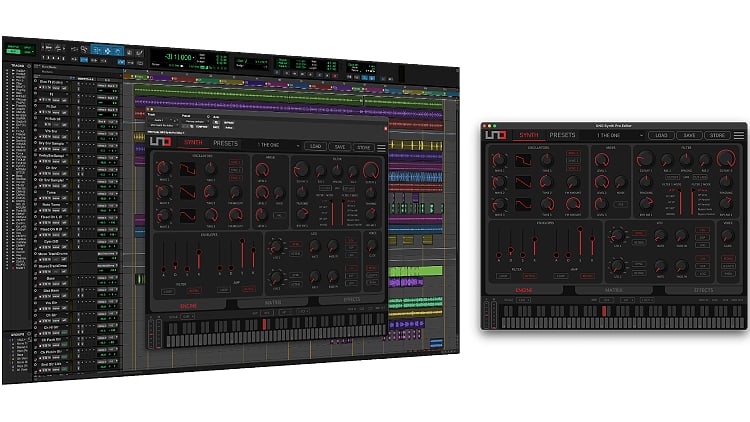This screenshot has height=422, width=750.
Task: Click the LFO 2 knob in the standalone editor
Action: [x=618, y=265]
